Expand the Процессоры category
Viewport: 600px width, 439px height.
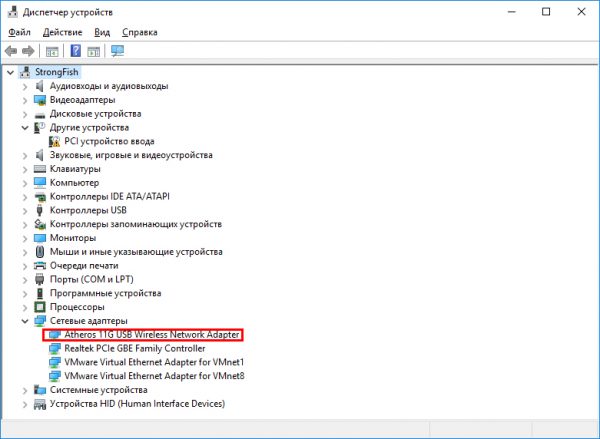coord(25,307)
